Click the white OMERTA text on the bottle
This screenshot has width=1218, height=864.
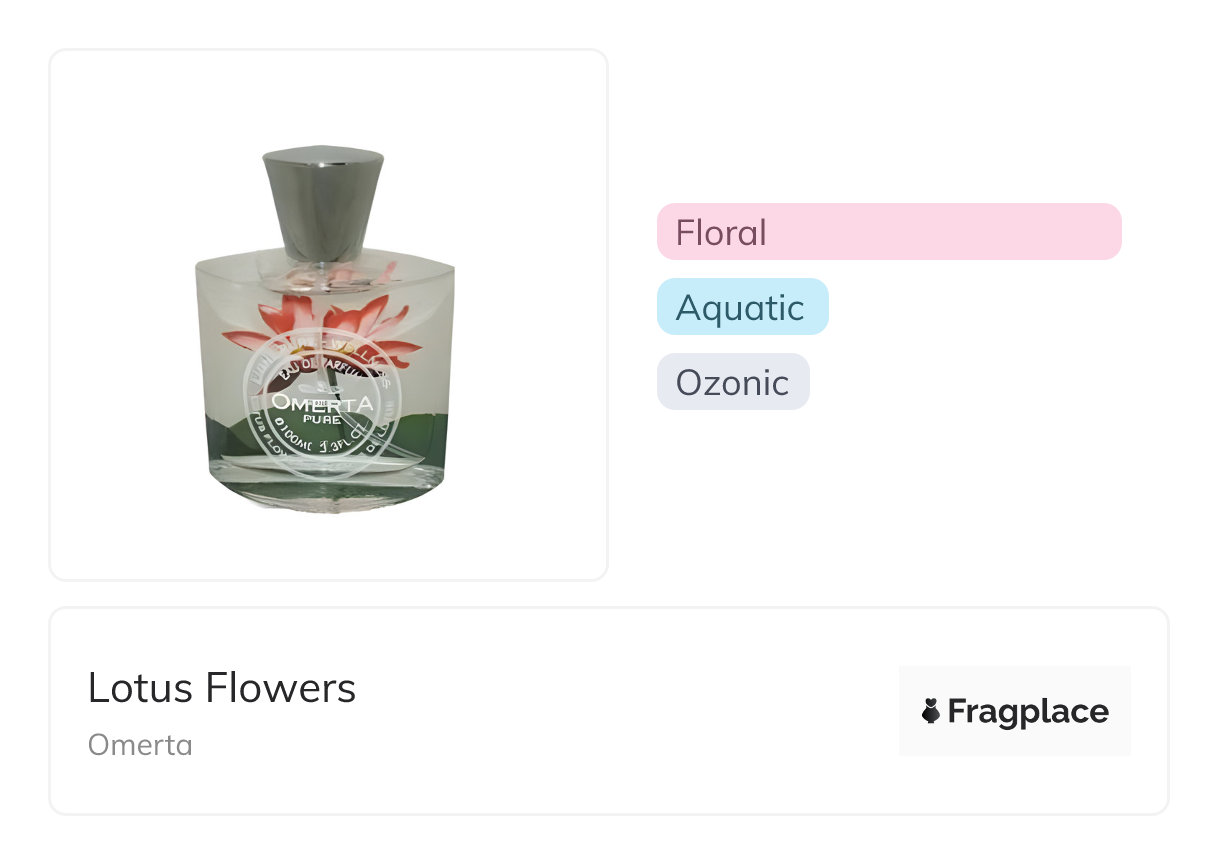pos(322,404)
